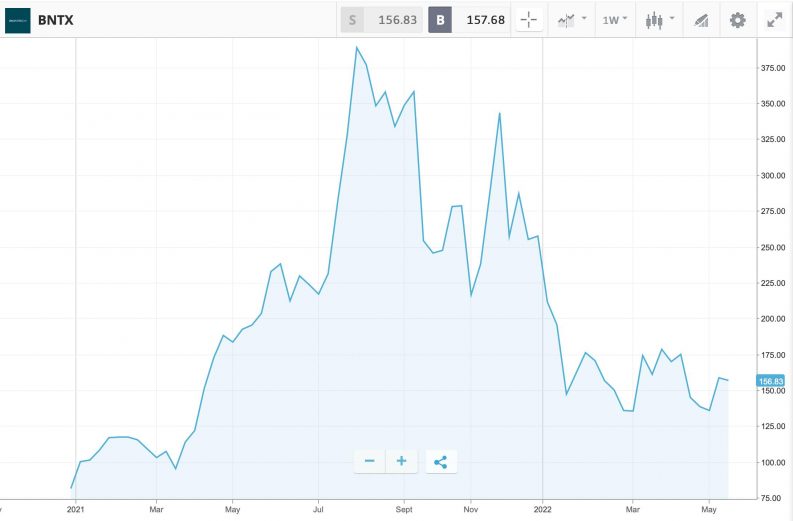Image resolution: width=793 pixels, height=521 pixels.
Task: Open the candlestick chart type dropdown
Action: [x=659, y=20]
